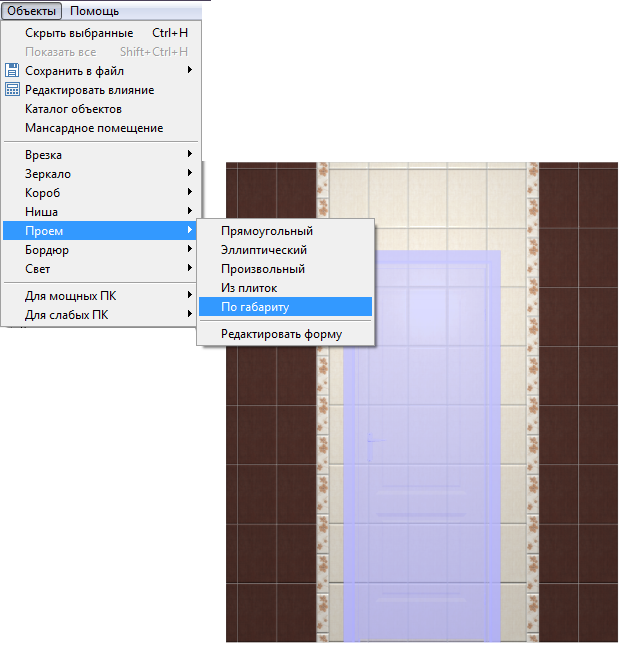Select Из плиток option

pos(285,288)
